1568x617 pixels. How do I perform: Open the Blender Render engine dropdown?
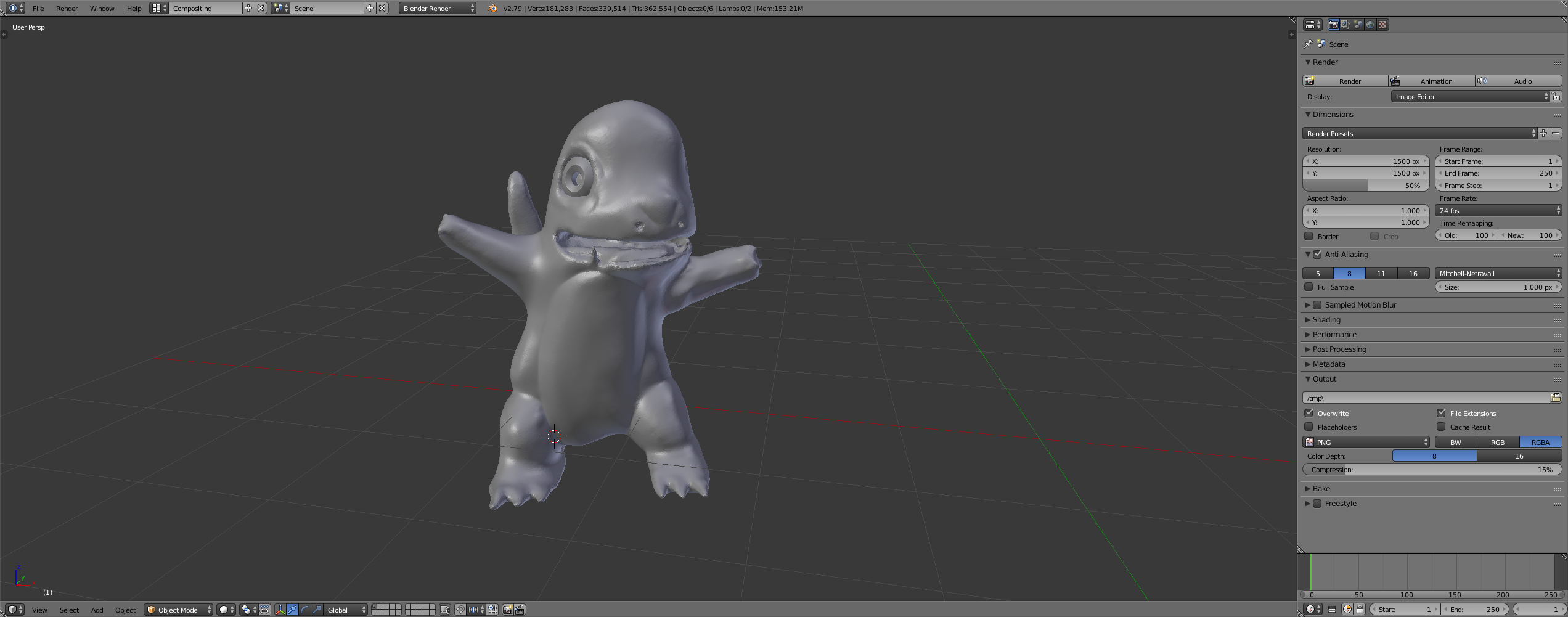[x=438, y=8]
